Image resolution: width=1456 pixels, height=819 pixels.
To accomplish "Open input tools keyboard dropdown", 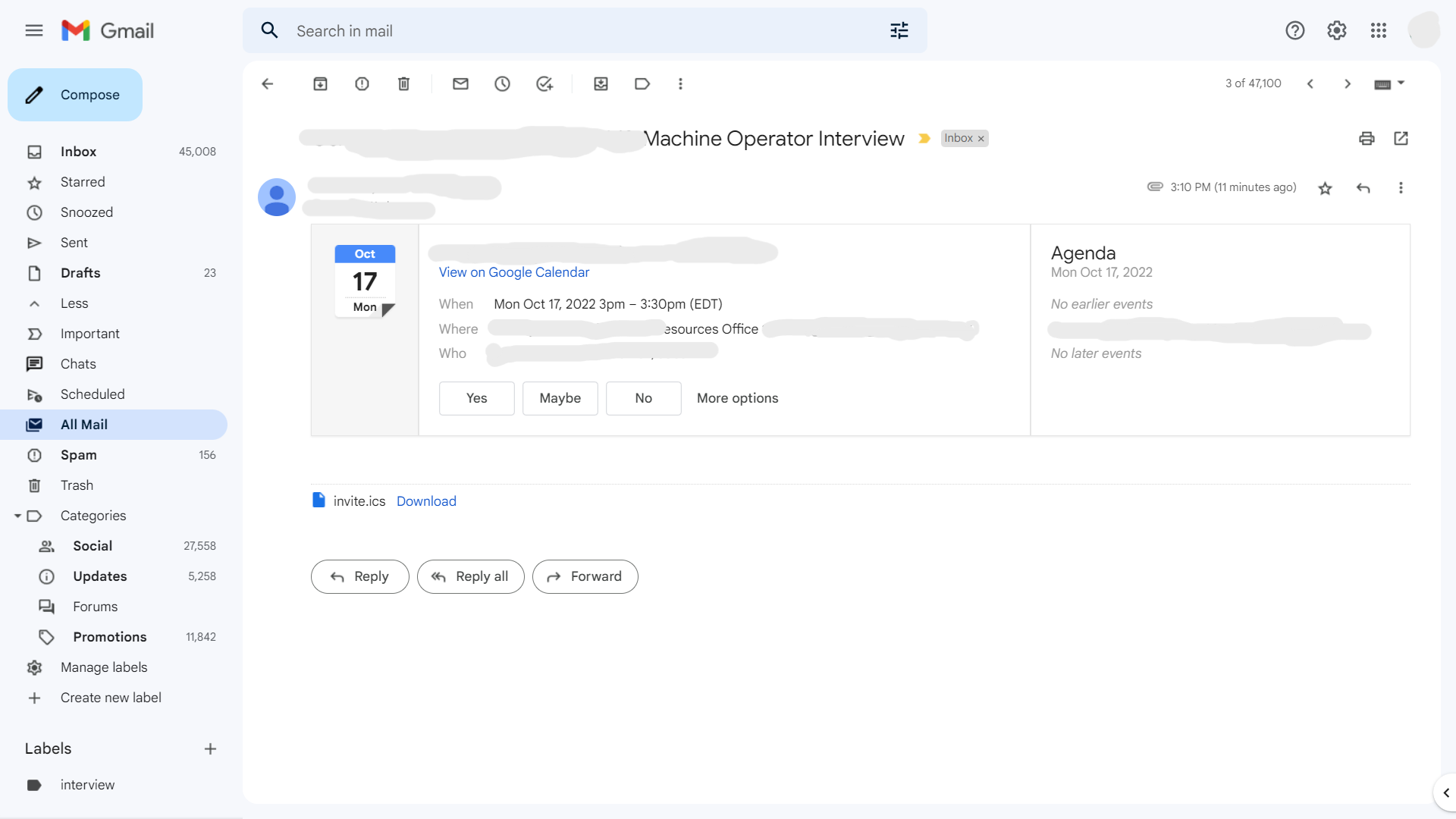I will (x=1389, y=83).
